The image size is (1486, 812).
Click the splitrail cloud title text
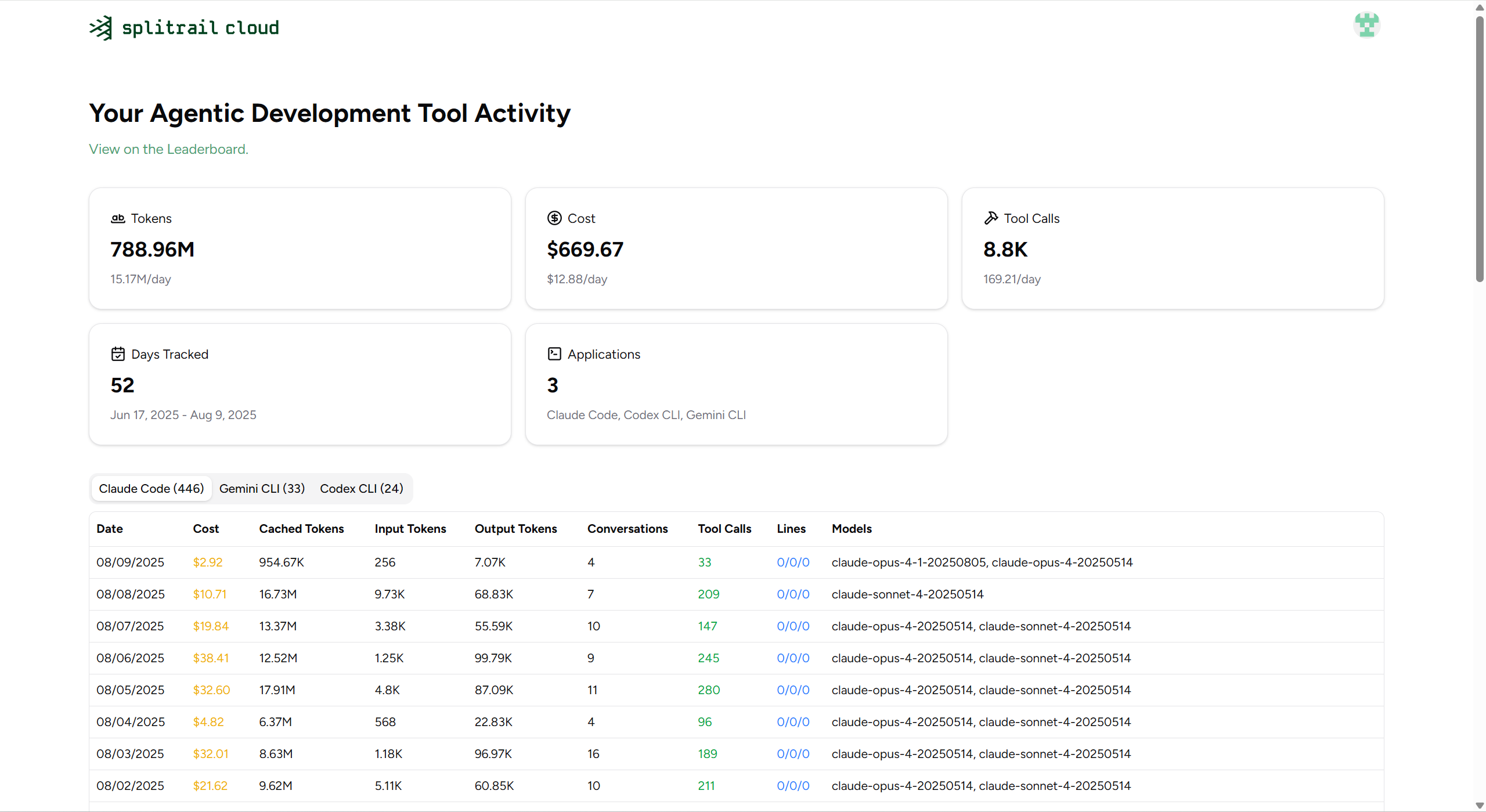(200, 28)
